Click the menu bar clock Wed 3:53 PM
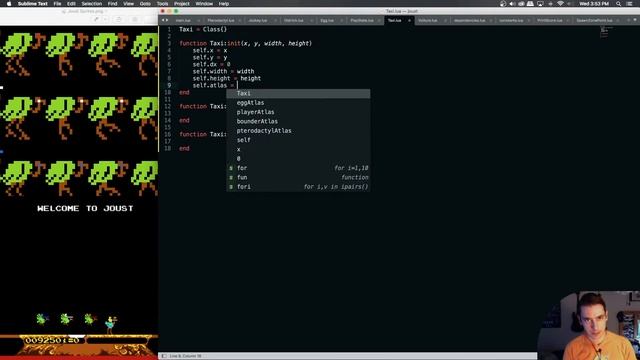 pos(593,4)
